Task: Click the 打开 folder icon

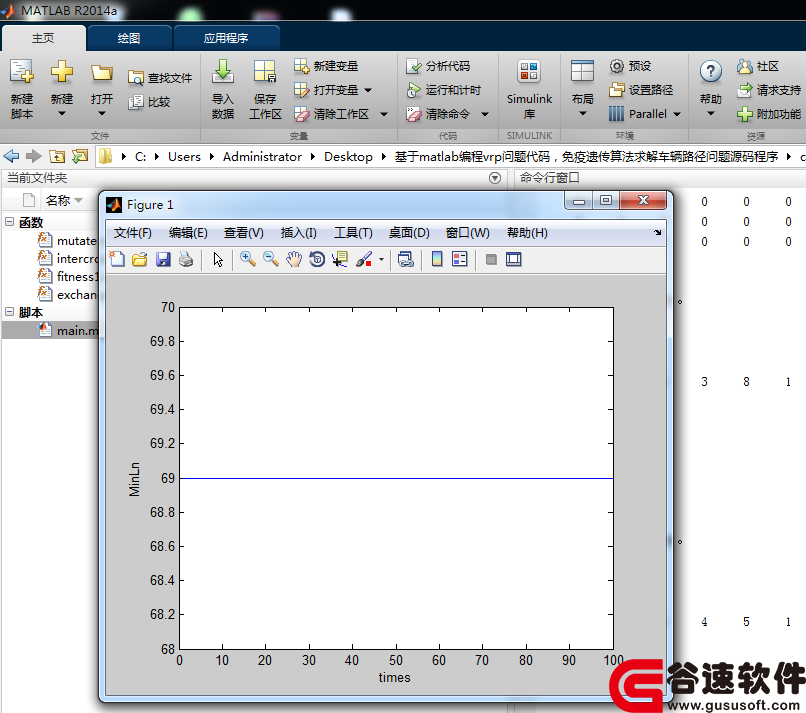Action: click(x=102, y=72)
